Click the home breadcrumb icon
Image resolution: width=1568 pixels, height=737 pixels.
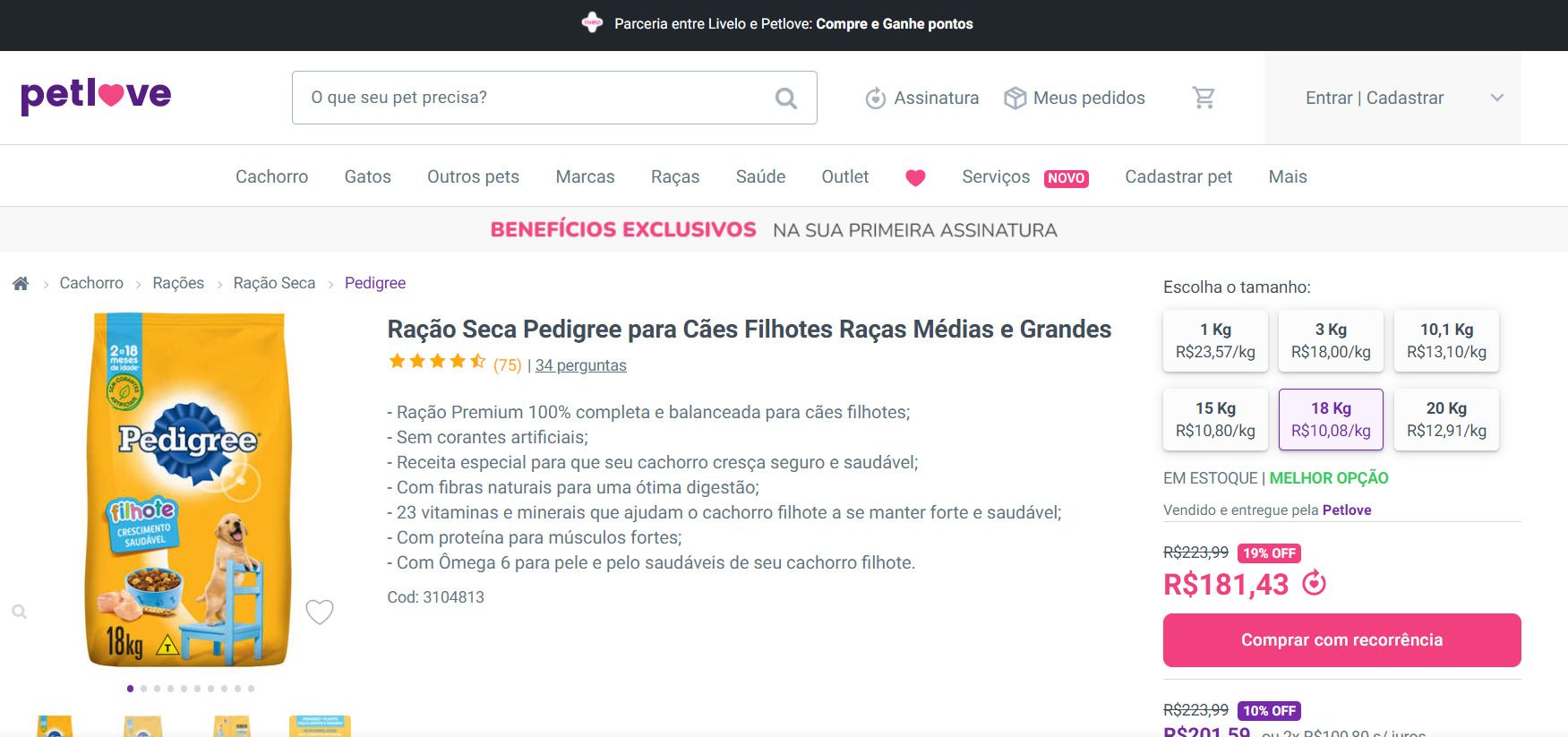pyautogui.click(x=21, y=283)
